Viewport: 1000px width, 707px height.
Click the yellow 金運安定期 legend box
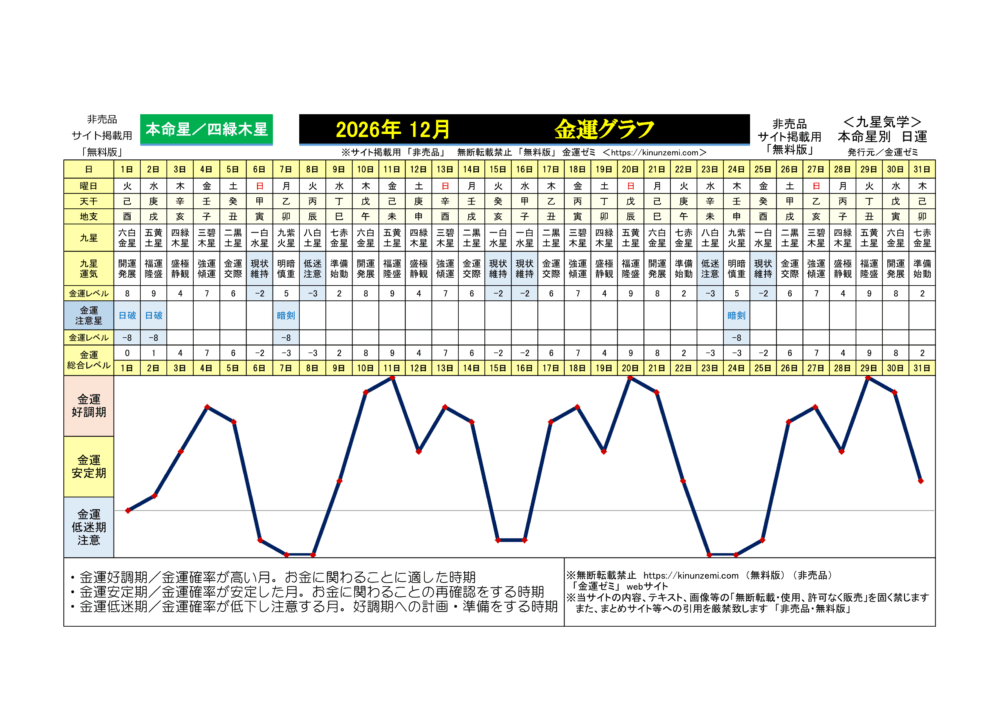[88, 467]
